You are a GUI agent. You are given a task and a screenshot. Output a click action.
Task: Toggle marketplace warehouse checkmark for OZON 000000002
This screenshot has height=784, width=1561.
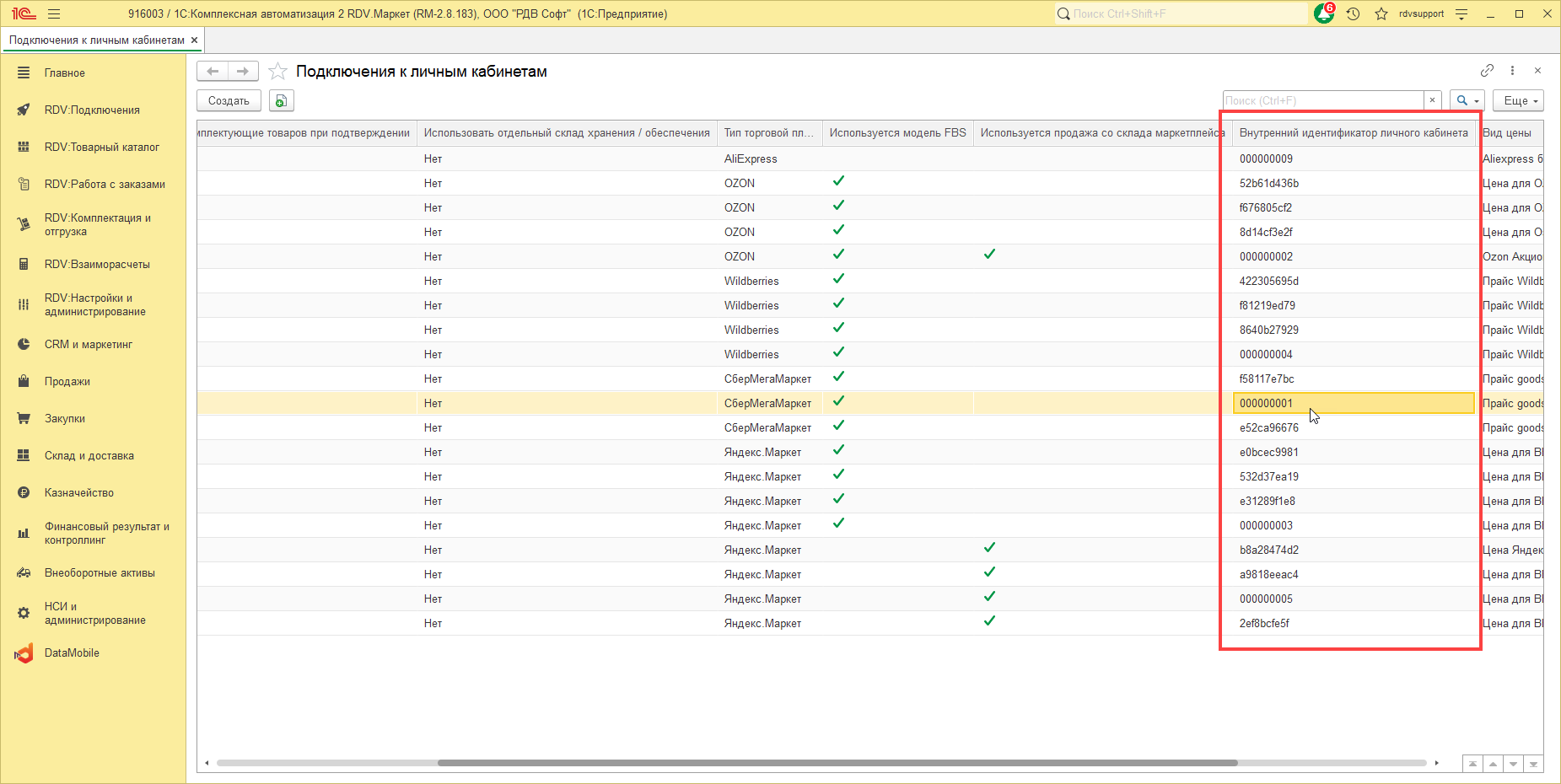[x=989, y=255]
